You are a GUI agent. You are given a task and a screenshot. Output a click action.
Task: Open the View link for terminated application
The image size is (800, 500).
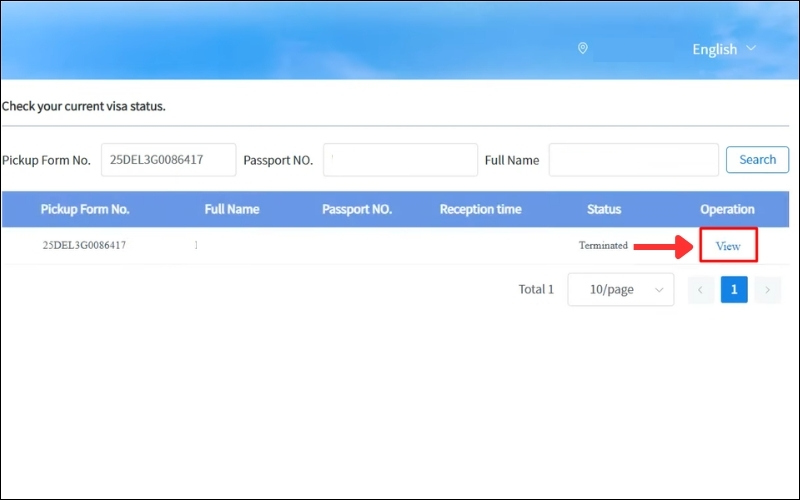point(728,246)
